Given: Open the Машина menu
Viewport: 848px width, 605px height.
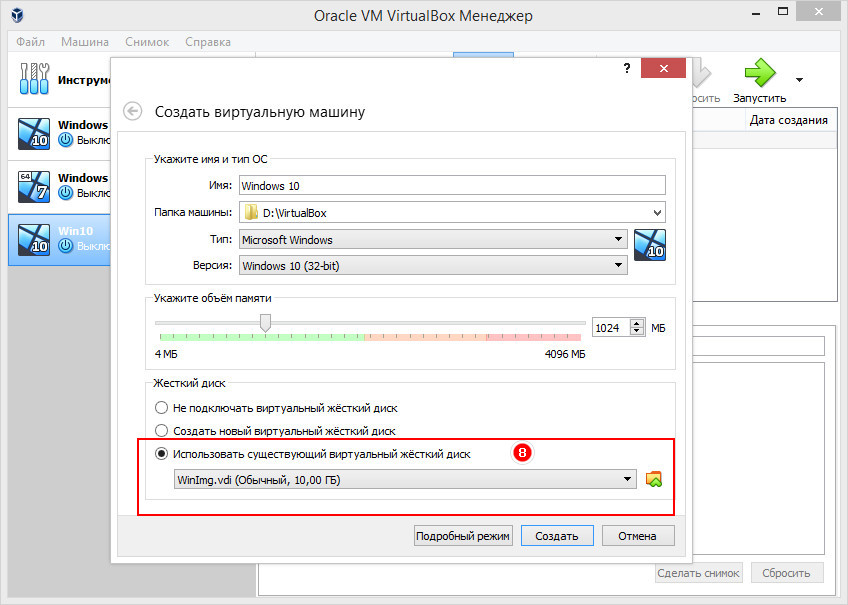Looking at the screenshot, I should tap(84, 42).
